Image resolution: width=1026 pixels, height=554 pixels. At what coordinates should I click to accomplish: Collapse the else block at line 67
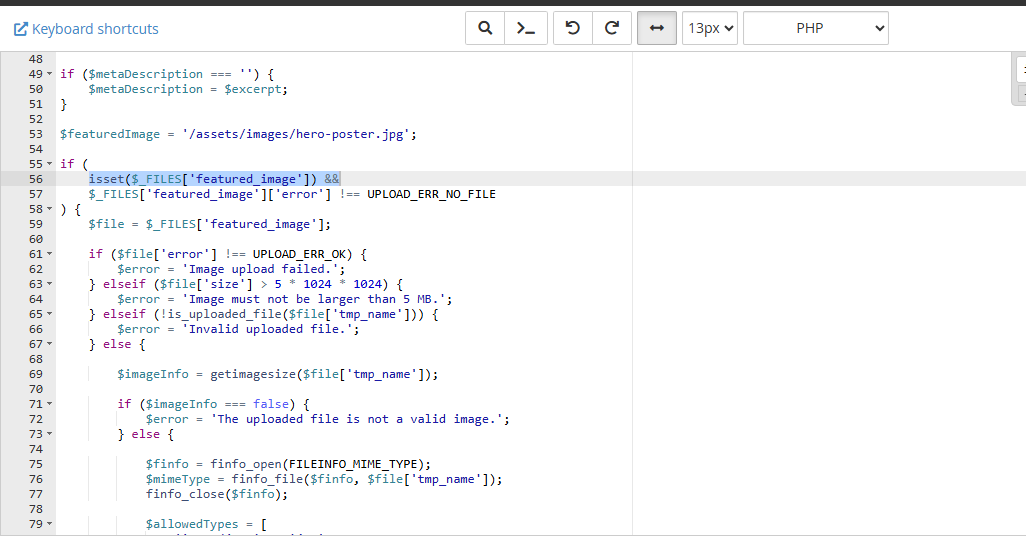tap(50, 344)
